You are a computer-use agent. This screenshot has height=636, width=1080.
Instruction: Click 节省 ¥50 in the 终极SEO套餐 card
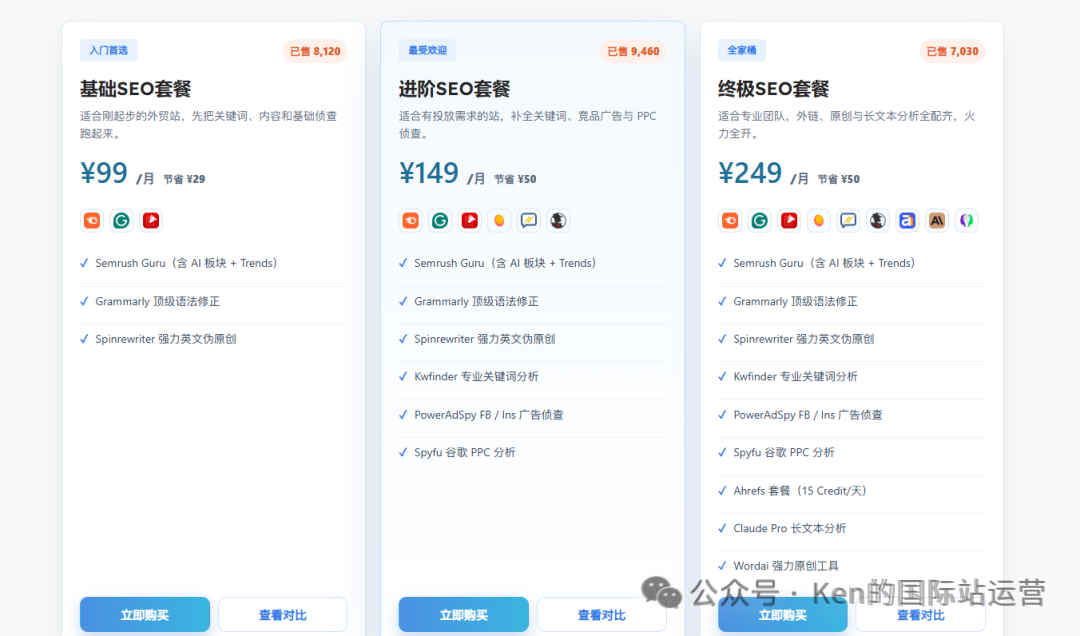click(838, 179)
